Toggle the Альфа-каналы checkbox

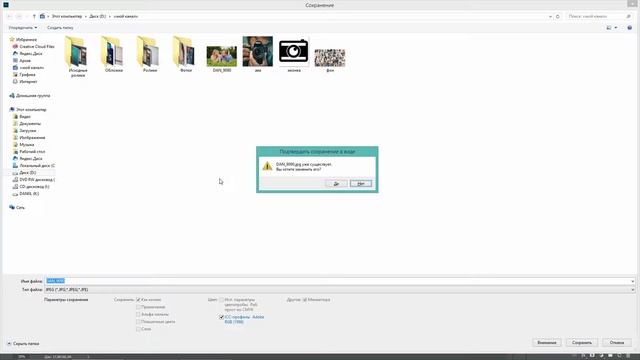coord(138,314)
